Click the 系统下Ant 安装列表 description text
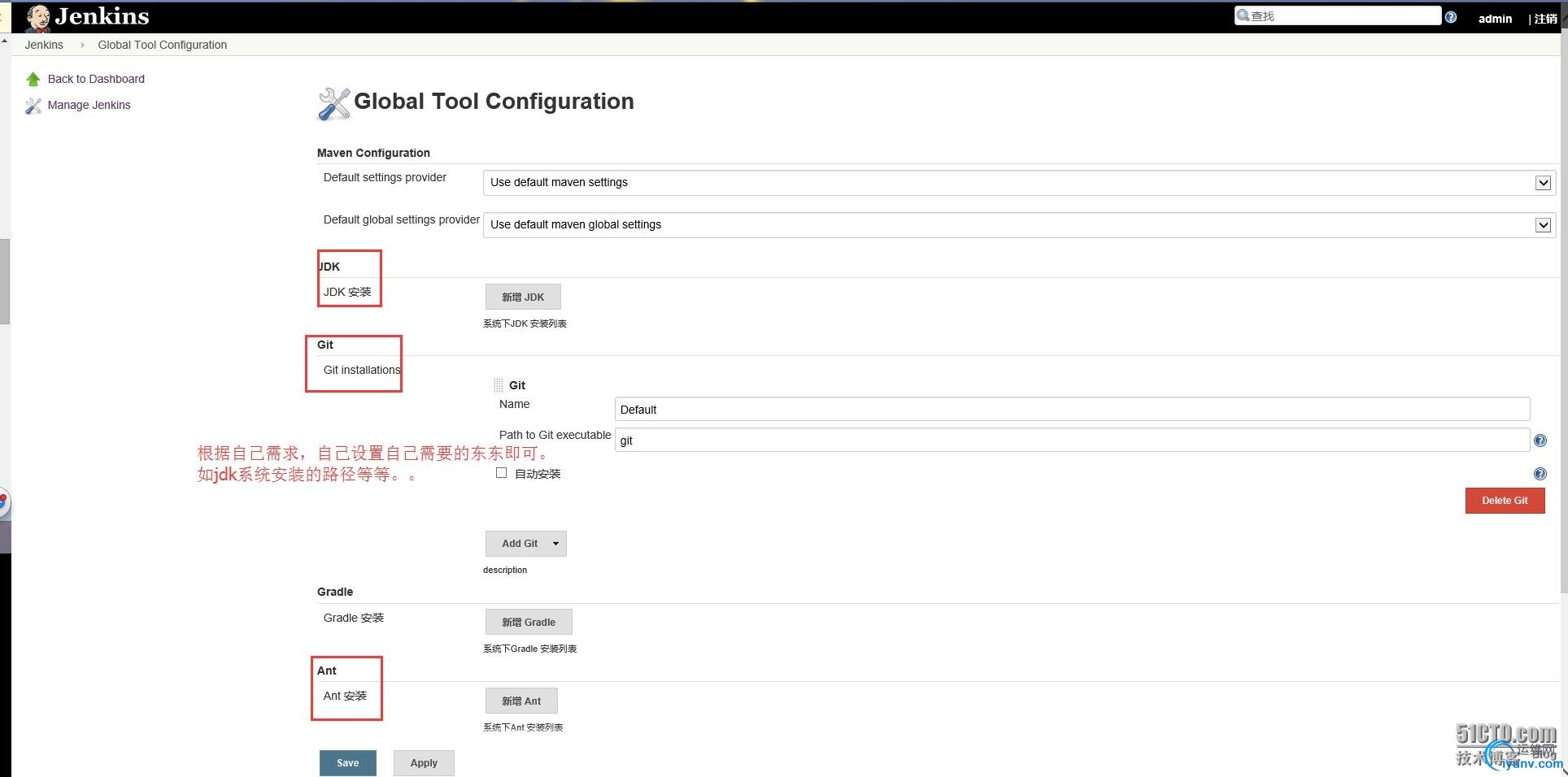 point(523,727)
